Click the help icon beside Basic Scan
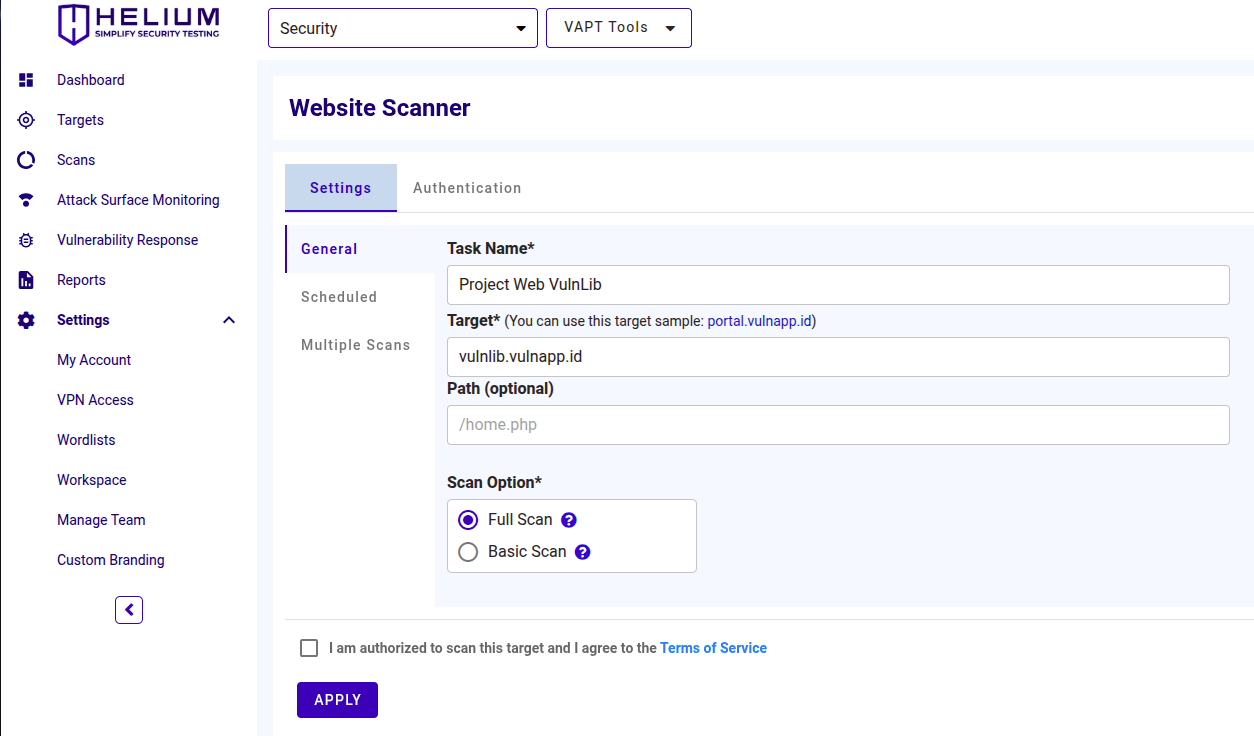The image size is (1254, 736). click(x=583, y=552)
